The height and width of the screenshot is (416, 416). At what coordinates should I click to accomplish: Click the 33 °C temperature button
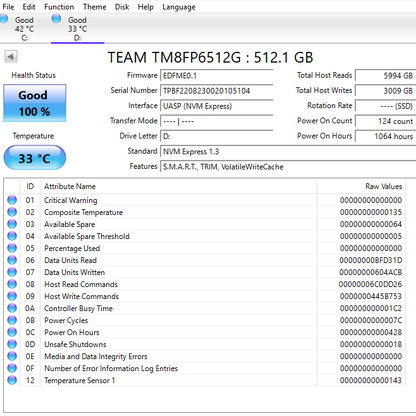click(35, 158)
